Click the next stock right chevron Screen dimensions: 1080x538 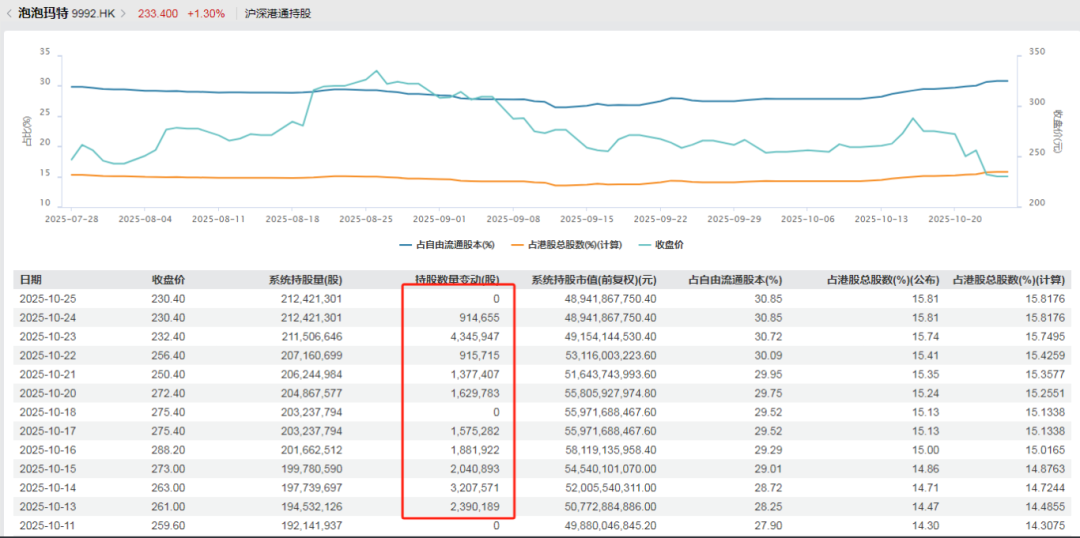(122, 14)
